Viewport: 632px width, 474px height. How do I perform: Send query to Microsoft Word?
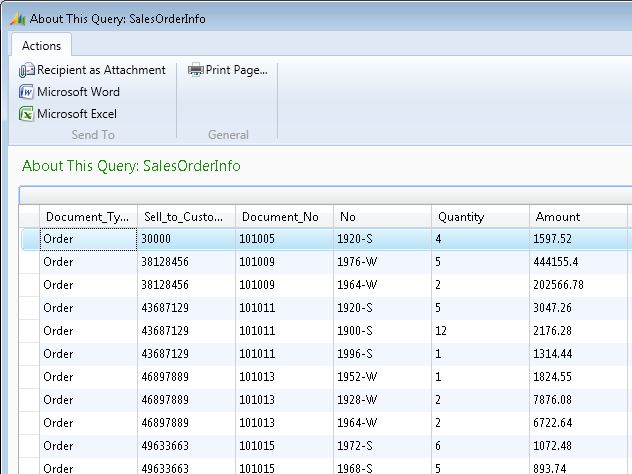click(78, 92)
